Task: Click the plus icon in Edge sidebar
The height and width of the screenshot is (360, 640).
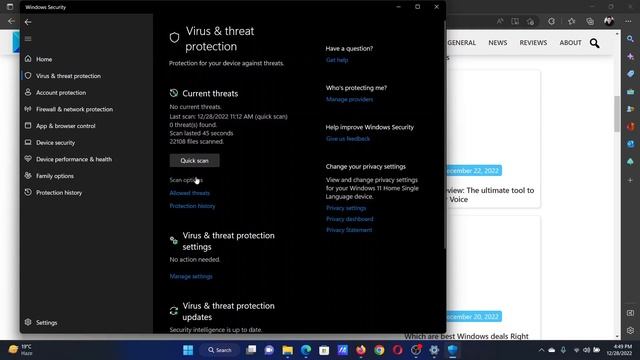Action: coord(631,180)
